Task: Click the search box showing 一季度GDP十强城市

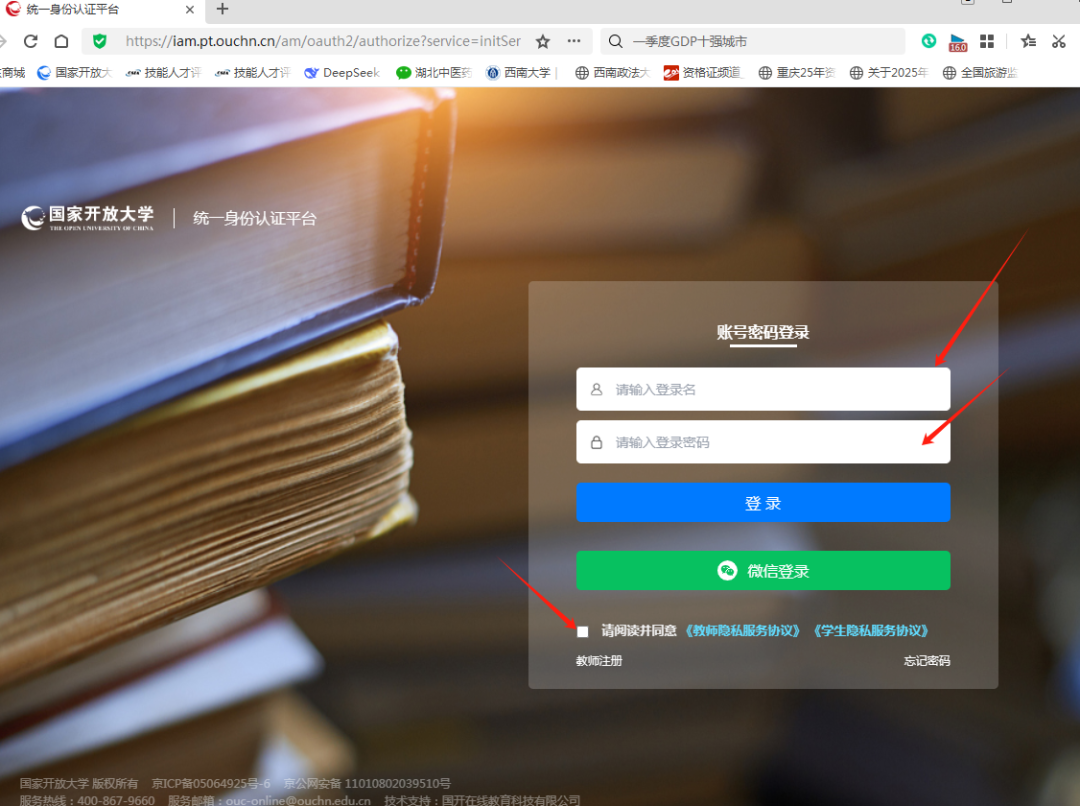Action: (x=752, y=41)
